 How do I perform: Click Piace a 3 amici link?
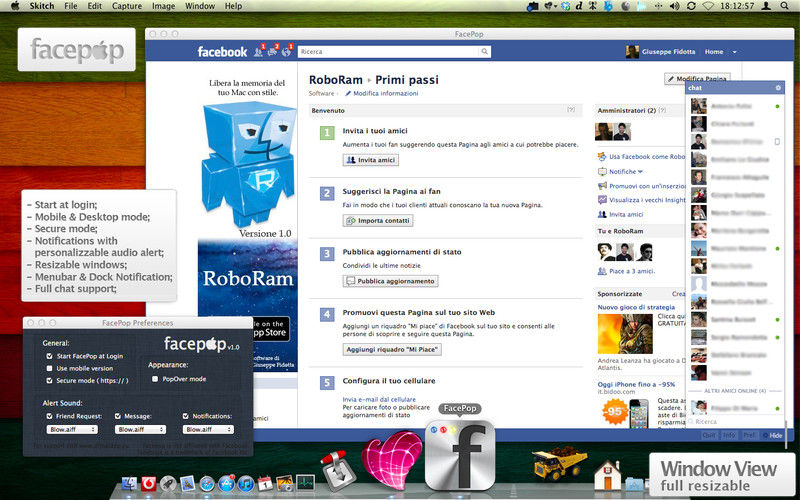click(632, 271)
